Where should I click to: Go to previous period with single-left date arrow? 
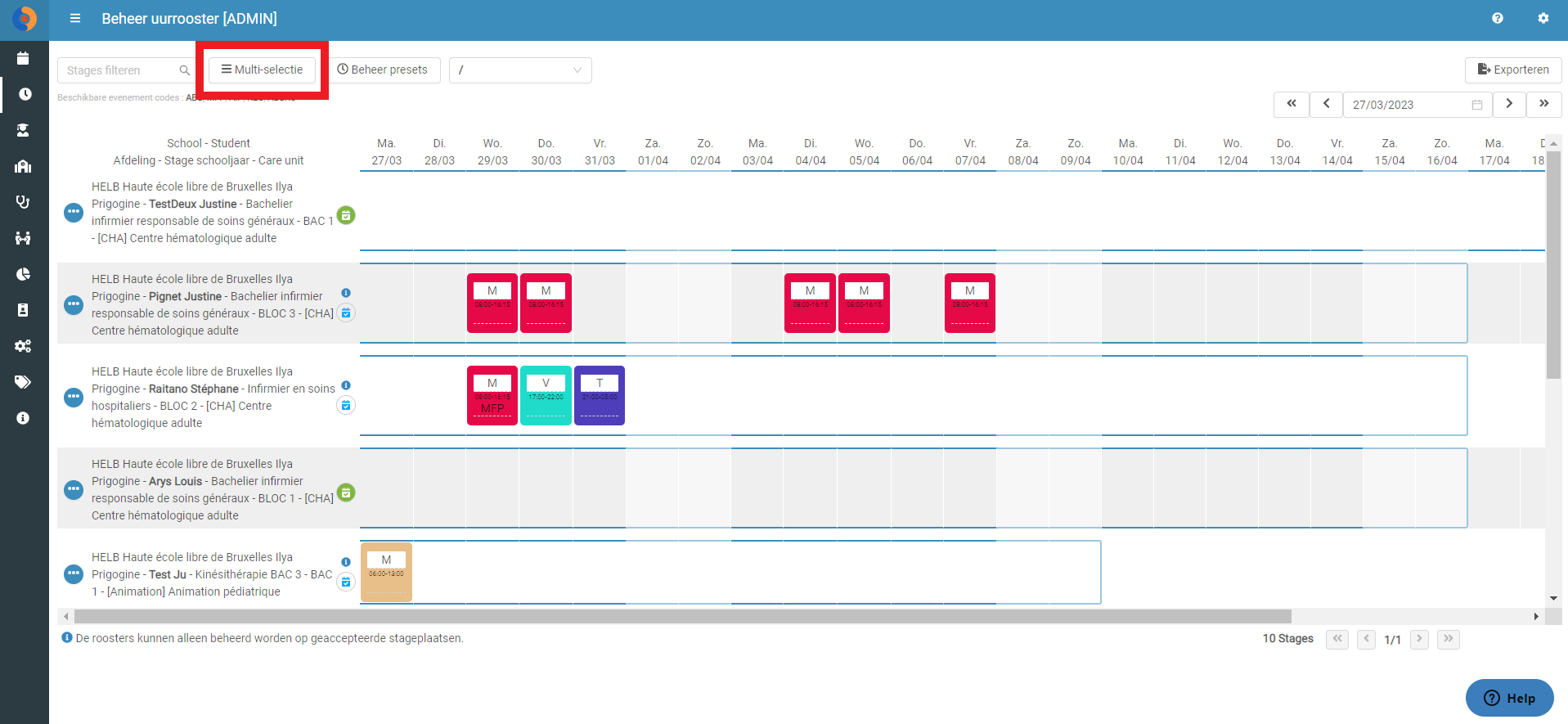point(1326,104)
